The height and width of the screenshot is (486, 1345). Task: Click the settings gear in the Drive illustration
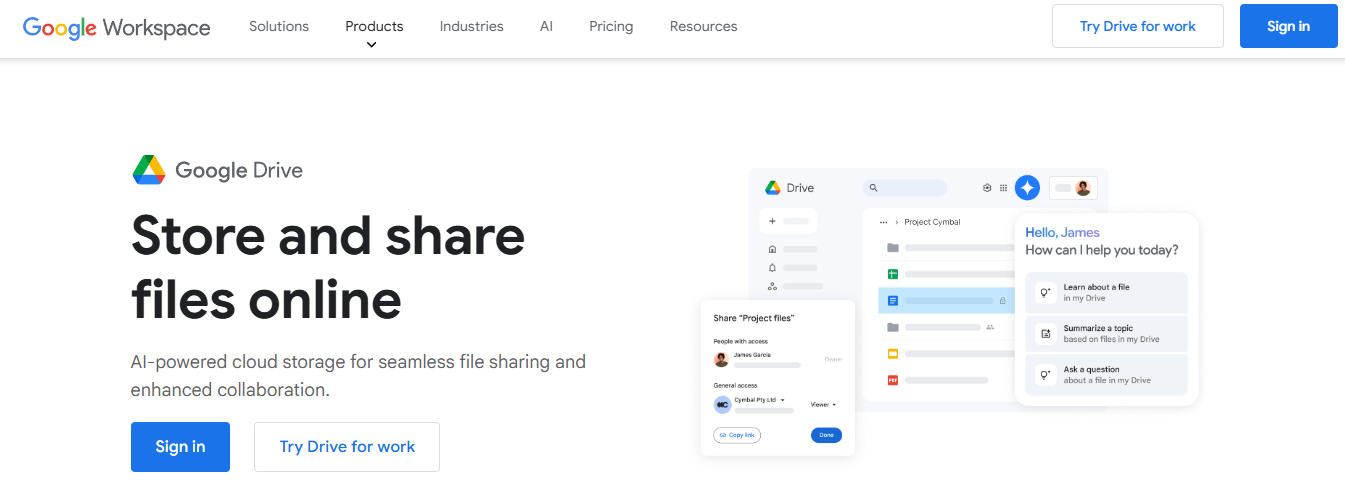tap(987, 187)
